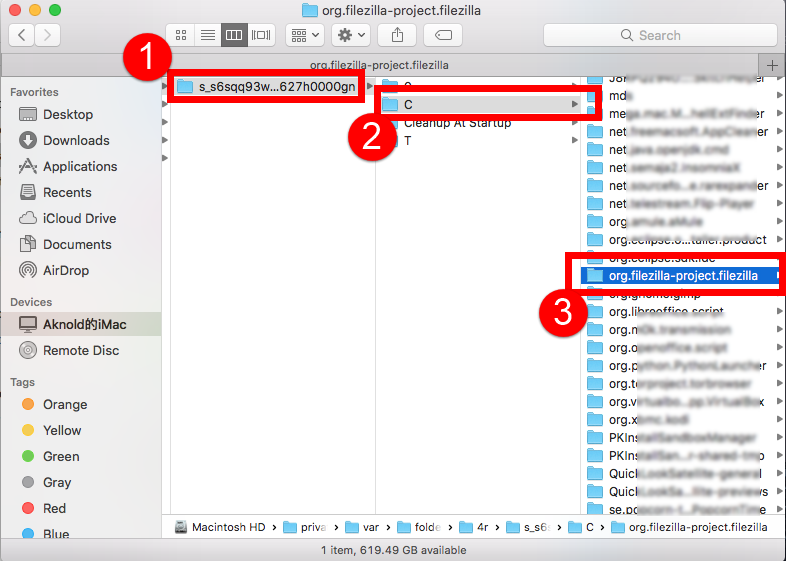Open Applications in the sidebar

pos(80,167)
